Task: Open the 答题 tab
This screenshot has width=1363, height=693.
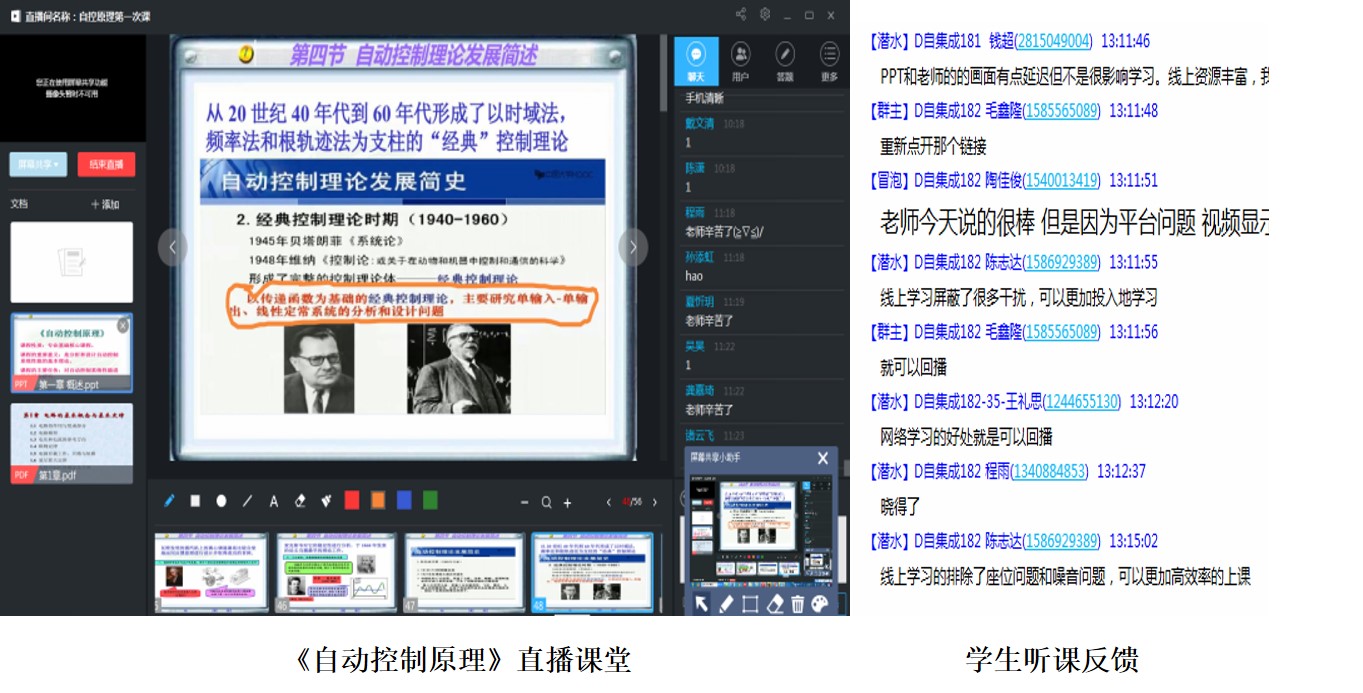Action: pos(785,60)
